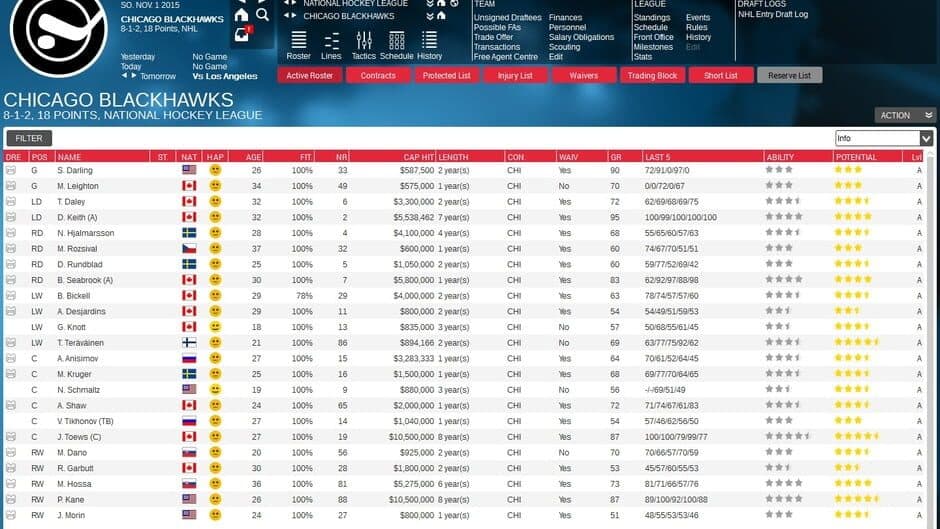
Task: Toggle dressed jersey icon for S. Darling
Action: pyautogui.click(x=12, y=170)
